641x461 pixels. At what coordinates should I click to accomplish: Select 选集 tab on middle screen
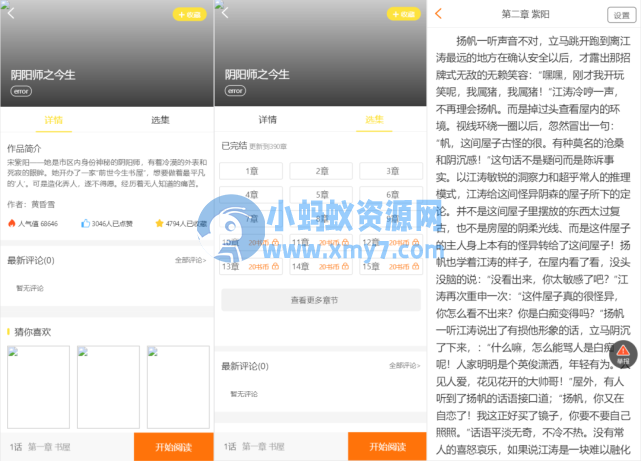point(374,120)
